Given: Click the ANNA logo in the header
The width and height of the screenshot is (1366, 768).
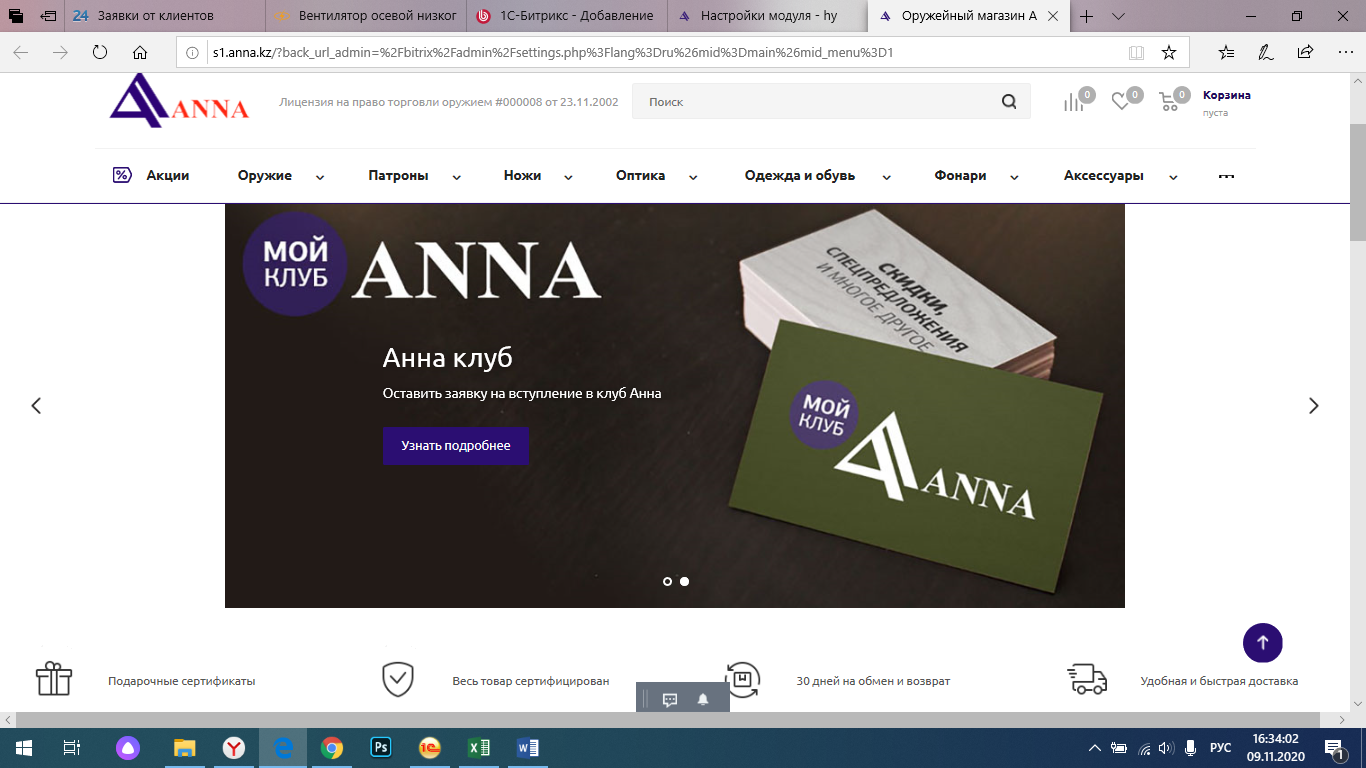Looking at the screenshot, I should pyautogui.click(x=179, y=100).
